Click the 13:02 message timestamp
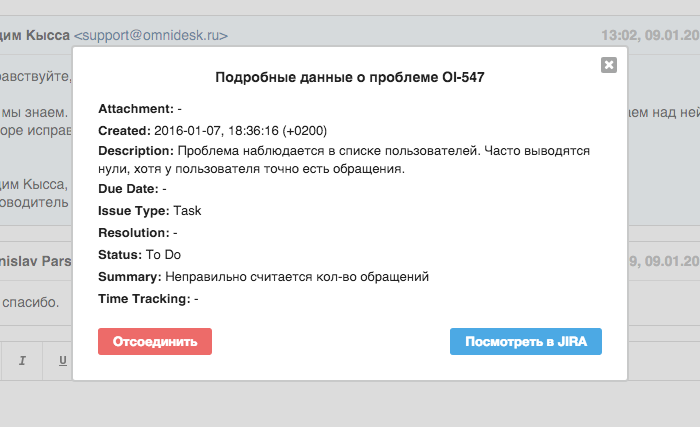The image size is (700, 427). point(650,35)
